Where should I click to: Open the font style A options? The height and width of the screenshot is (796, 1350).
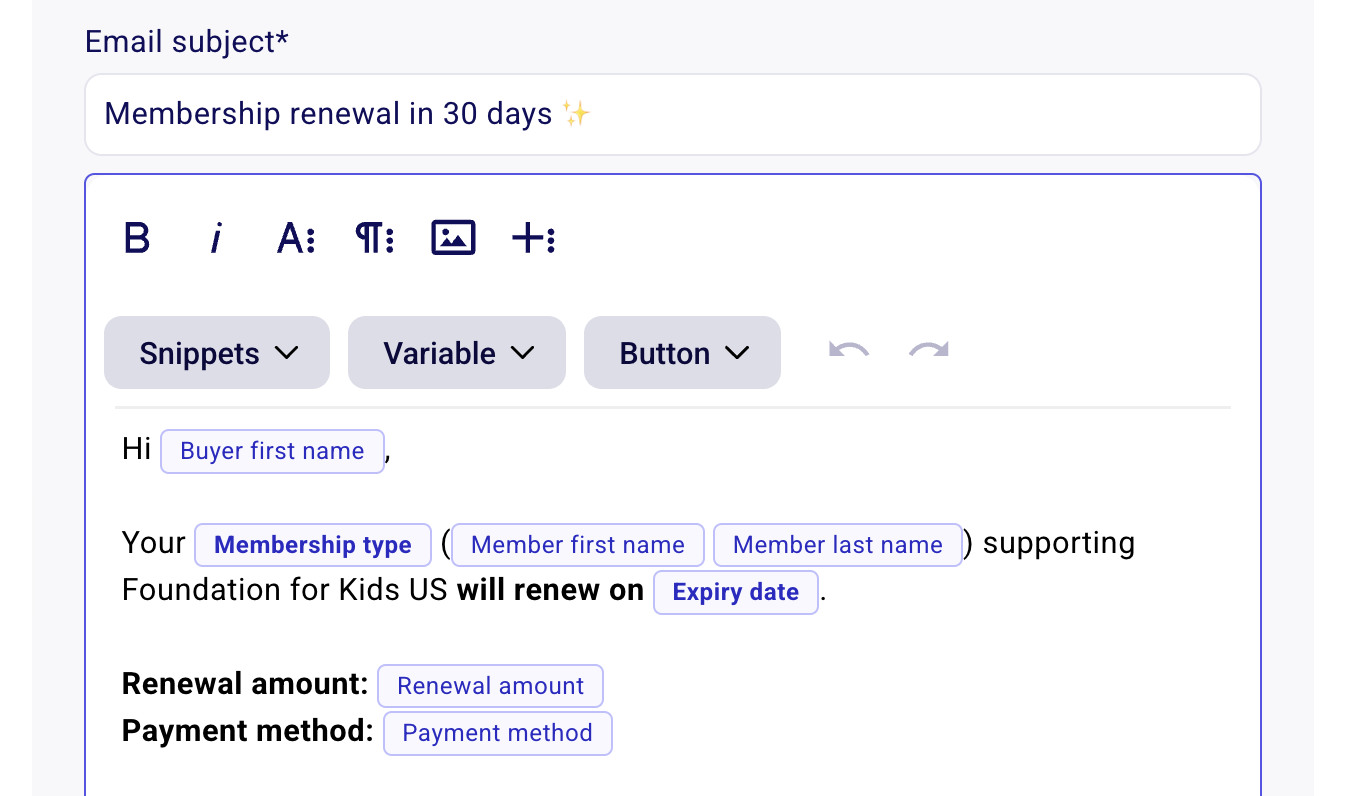pos(296,239)
